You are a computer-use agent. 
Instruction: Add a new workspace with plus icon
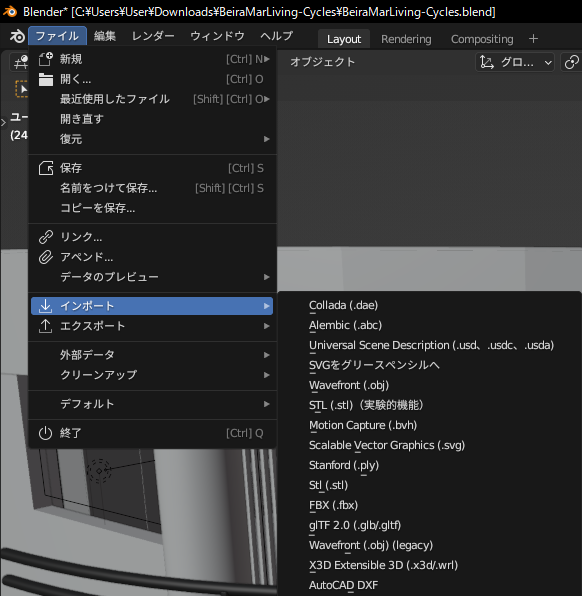tap(533, 39)
